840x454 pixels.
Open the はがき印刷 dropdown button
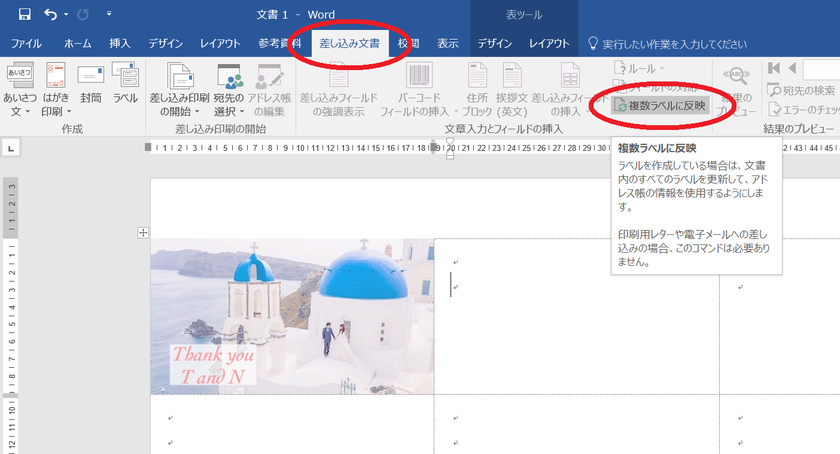56,89
